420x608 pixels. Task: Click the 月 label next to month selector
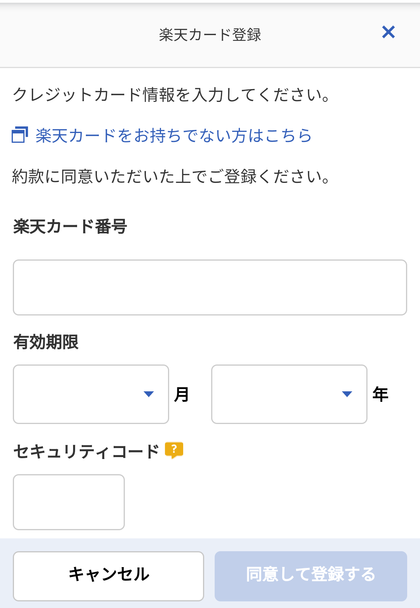pos(181,394)
